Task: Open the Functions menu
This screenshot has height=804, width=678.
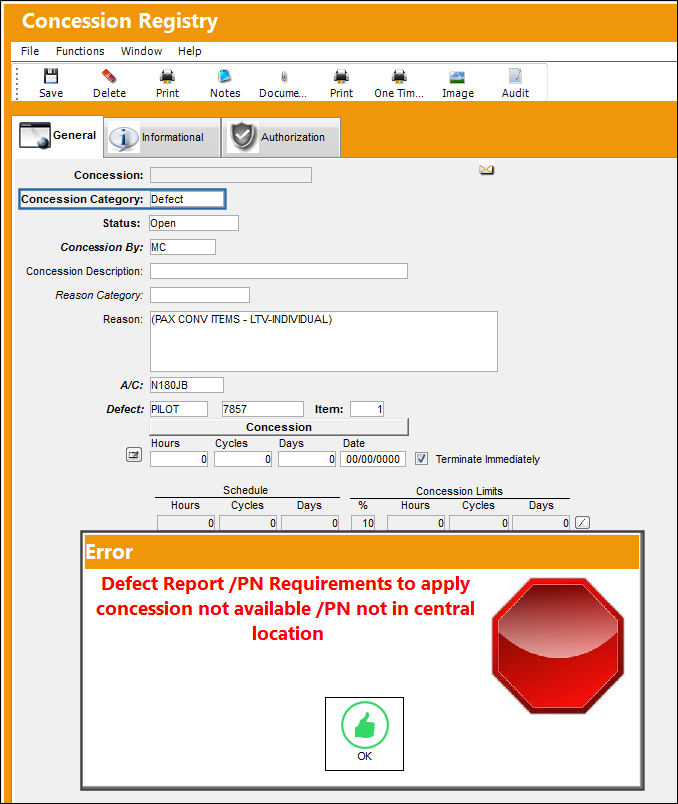Action: (x=80, y=51)
